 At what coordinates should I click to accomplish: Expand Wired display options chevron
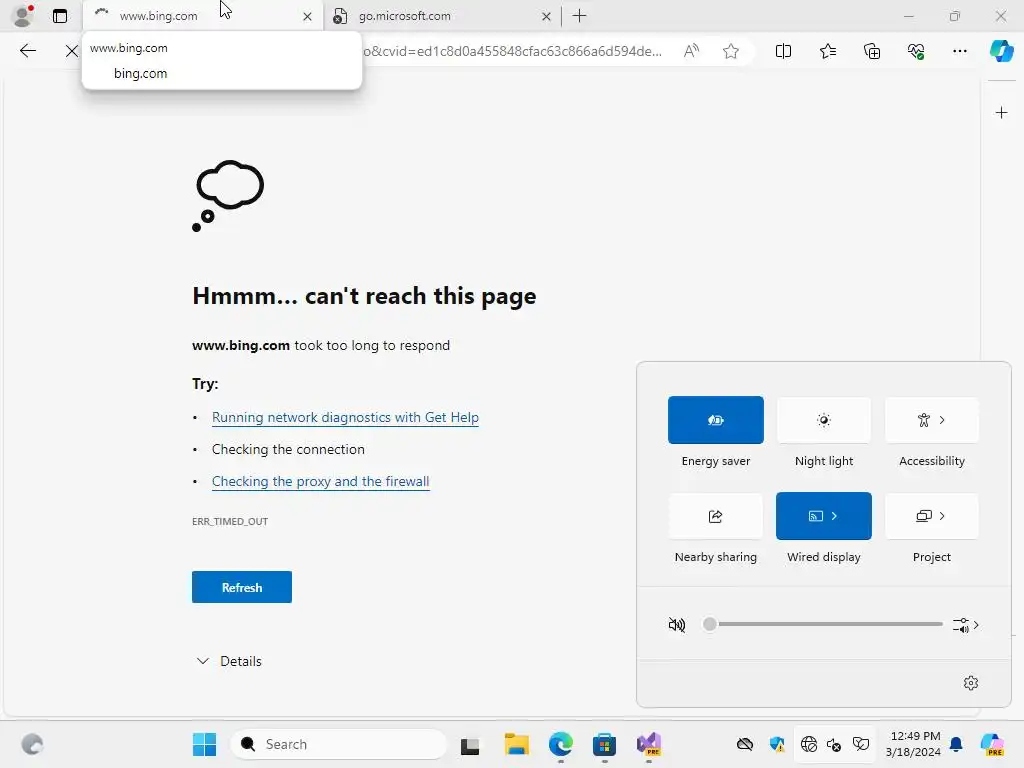pyautogui.click(x=835, y=516)
